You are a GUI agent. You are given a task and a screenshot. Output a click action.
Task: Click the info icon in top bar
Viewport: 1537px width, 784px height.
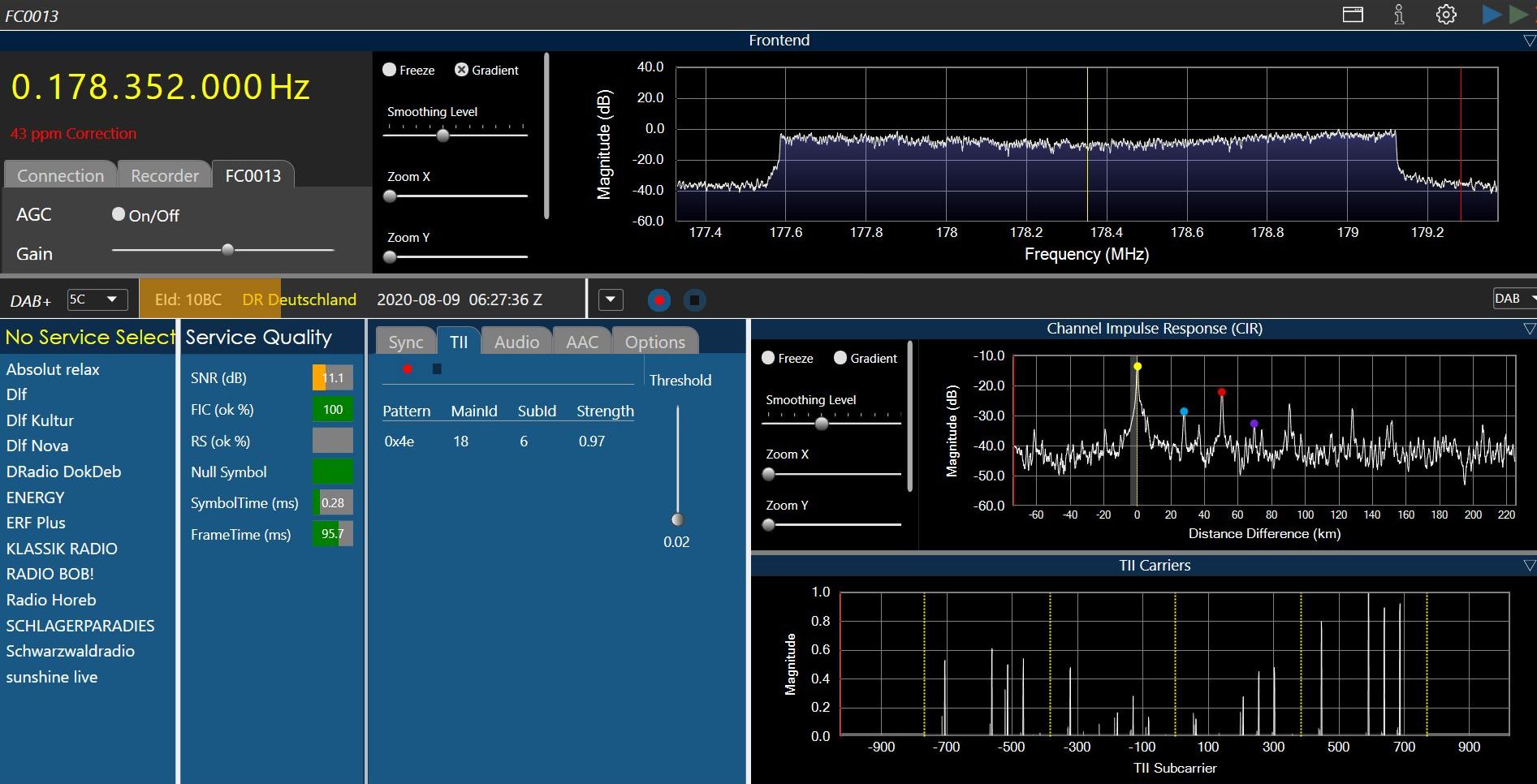[x=1399, y=15]
